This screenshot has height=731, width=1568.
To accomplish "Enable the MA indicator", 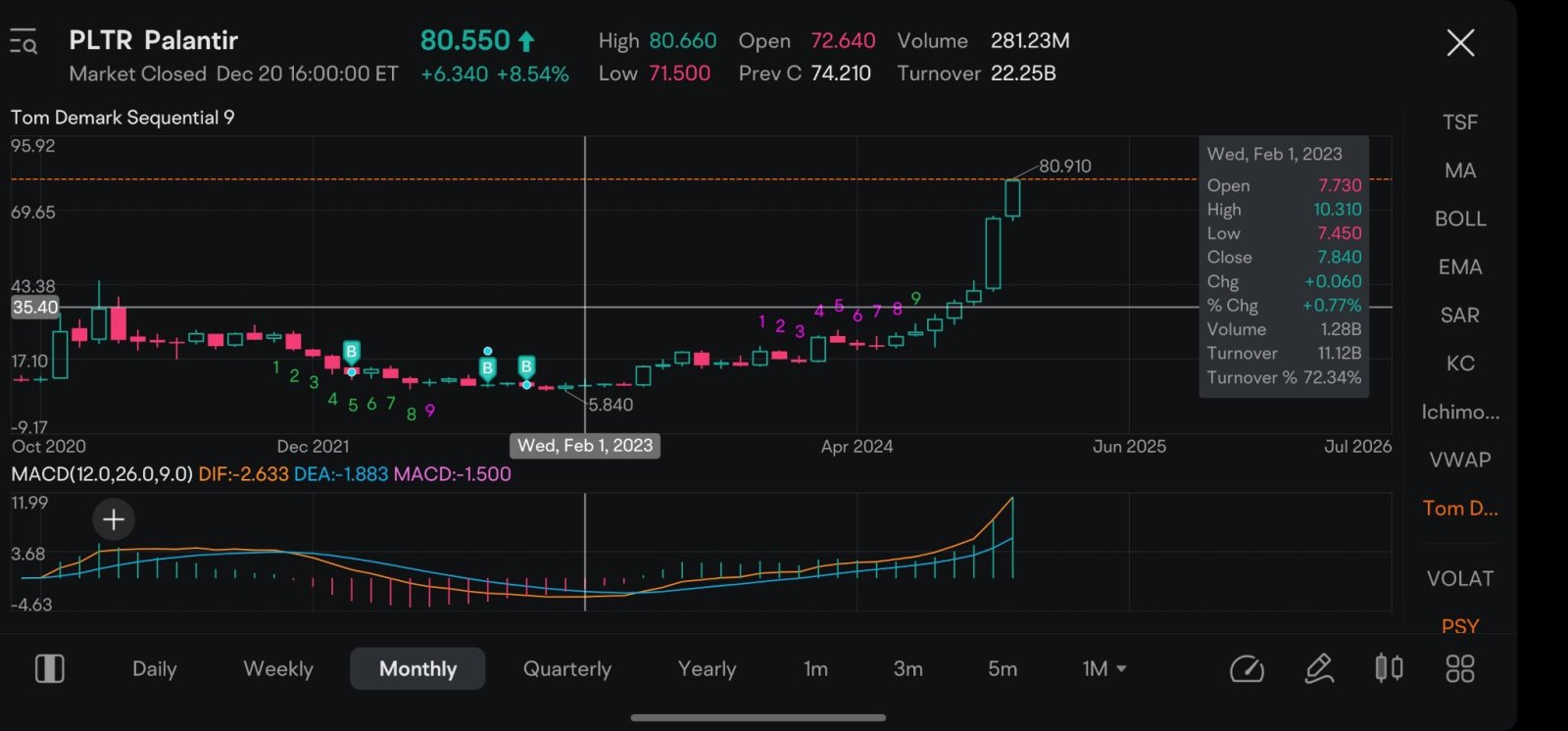I will [1459, 171].
